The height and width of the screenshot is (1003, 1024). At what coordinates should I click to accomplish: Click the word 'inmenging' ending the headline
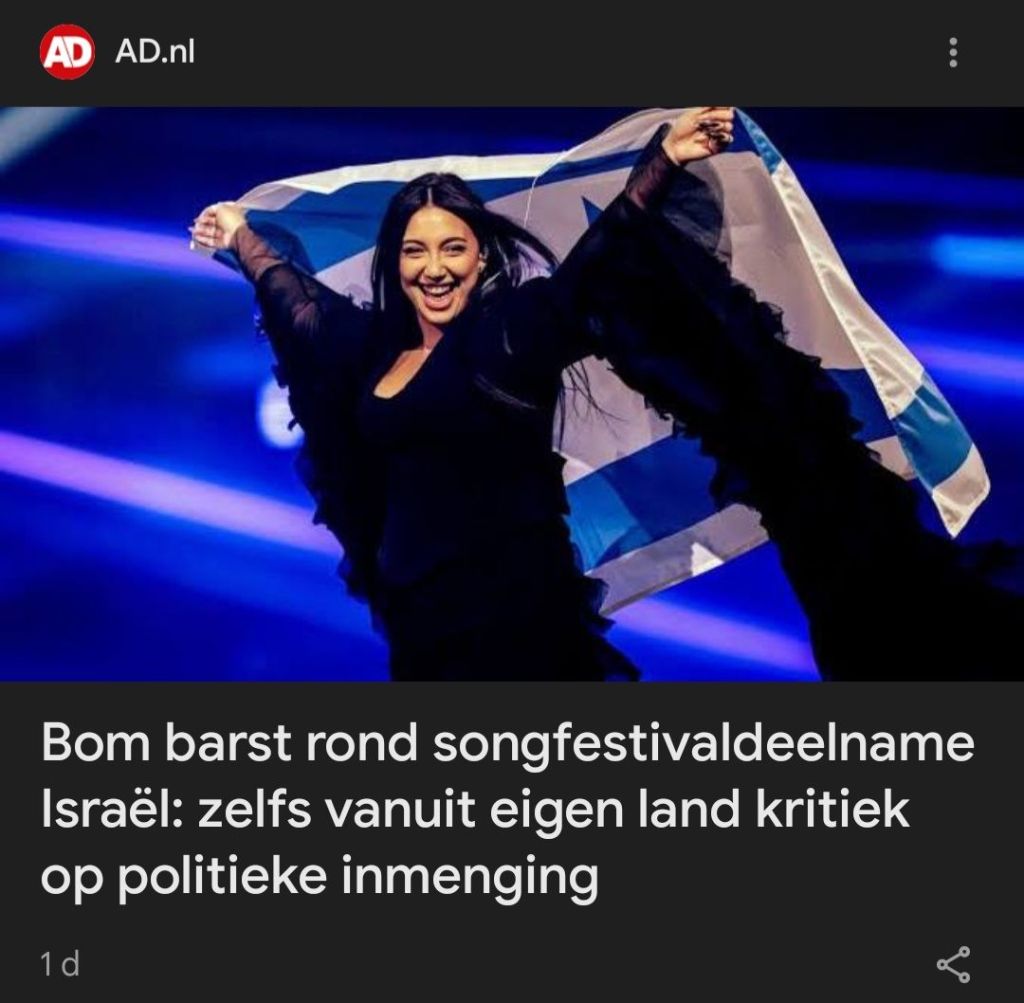pyautogui.click(x=470, y=878)
